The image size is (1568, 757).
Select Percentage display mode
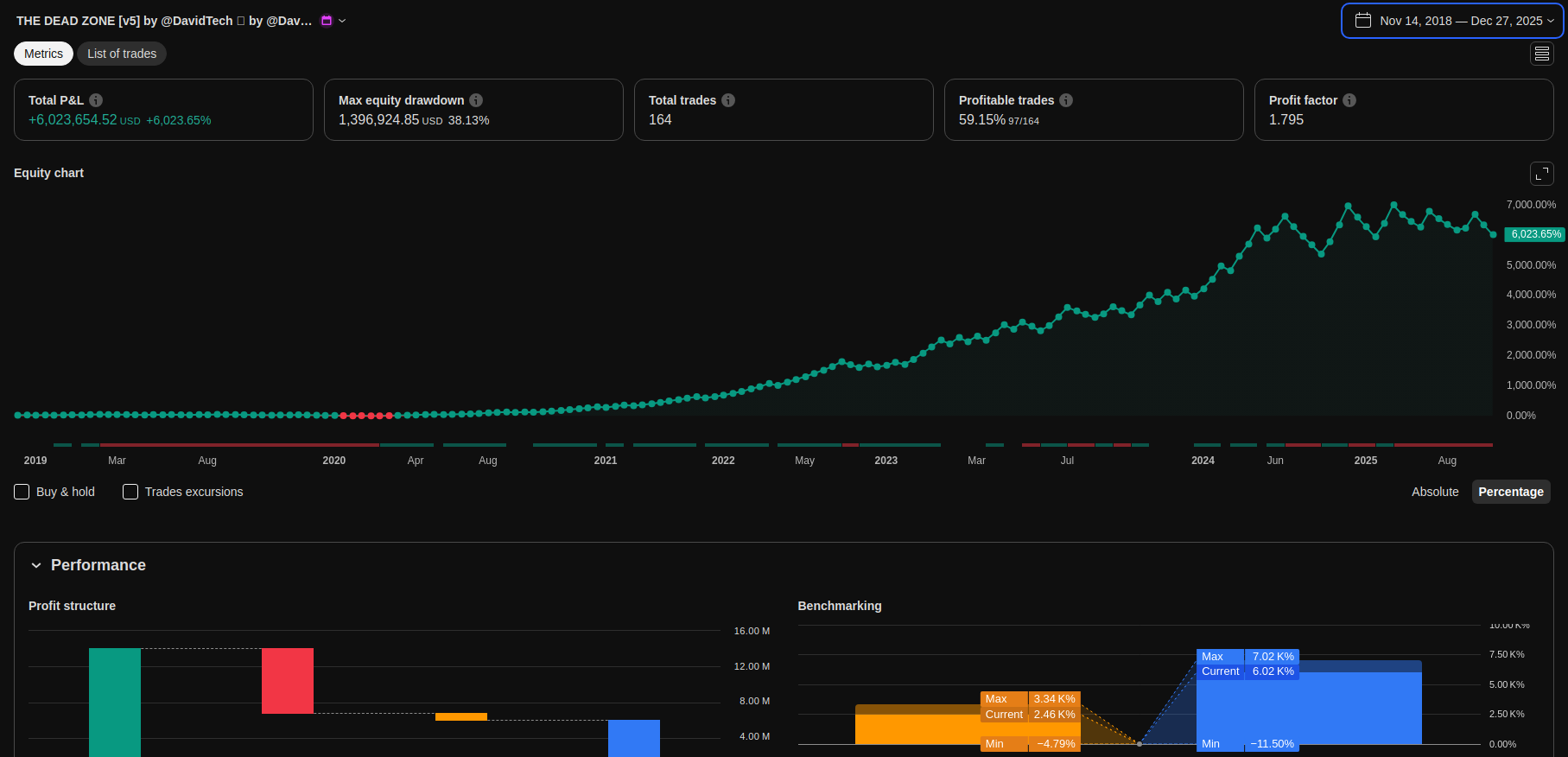[x=1510, y=492]
